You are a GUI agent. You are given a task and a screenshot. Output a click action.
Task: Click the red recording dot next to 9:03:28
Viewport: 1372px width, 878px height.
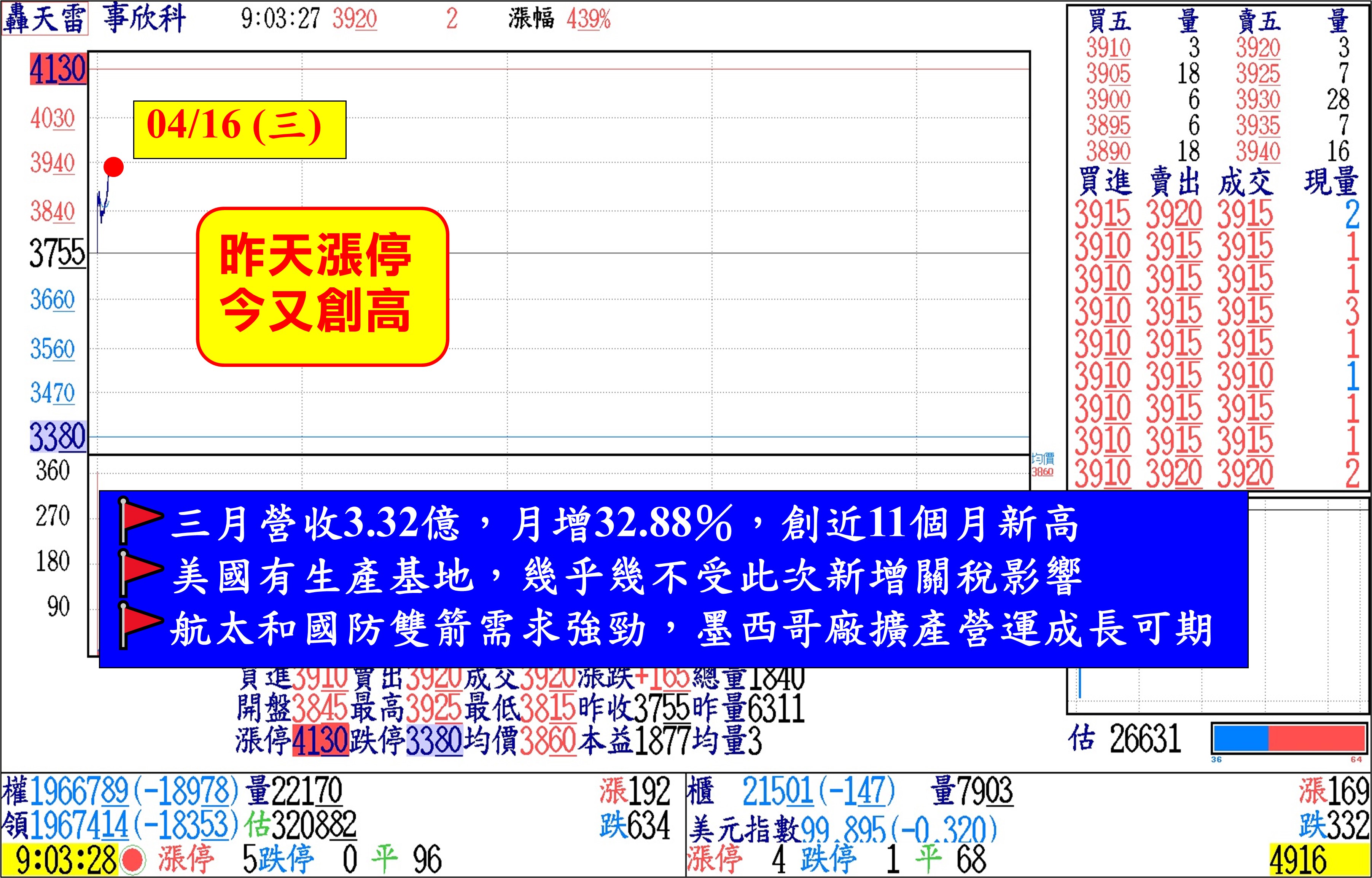click(134, 860)
